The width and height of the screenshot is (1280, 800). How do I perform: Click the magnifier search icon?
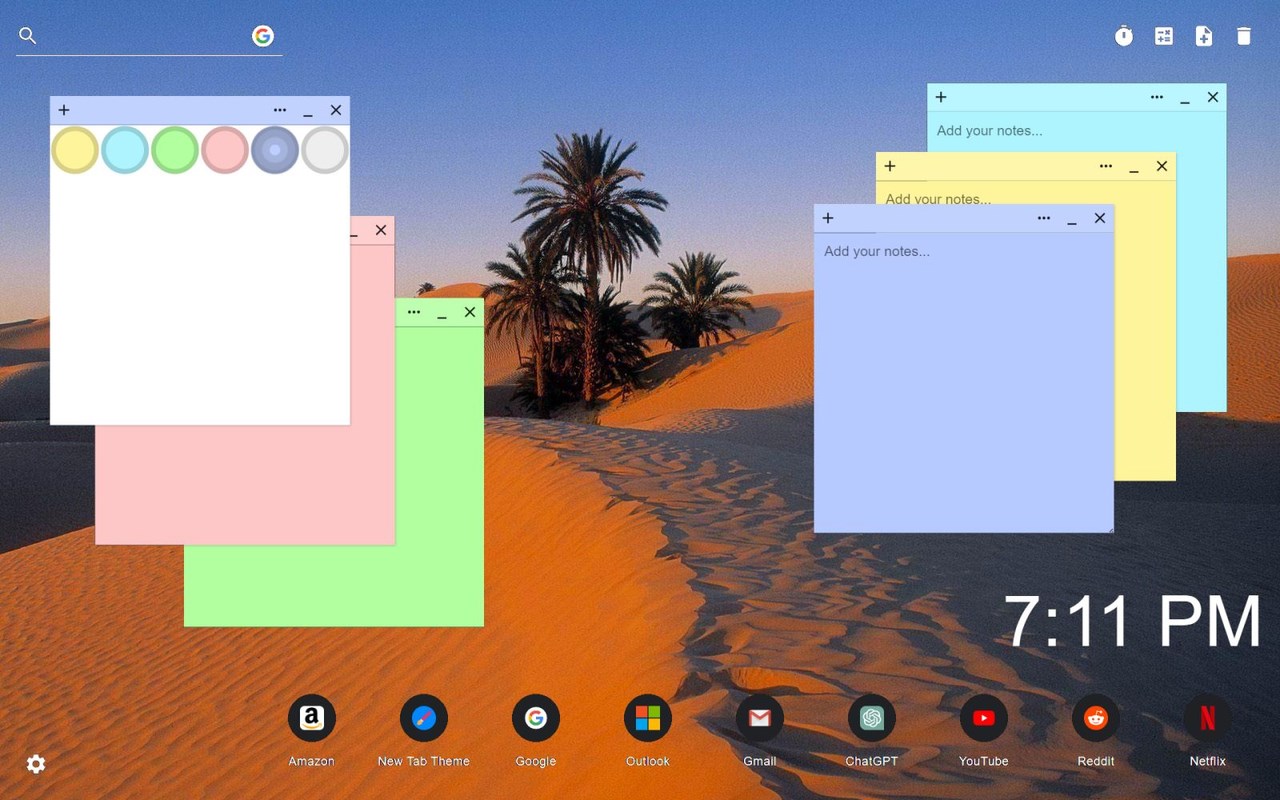28,36
